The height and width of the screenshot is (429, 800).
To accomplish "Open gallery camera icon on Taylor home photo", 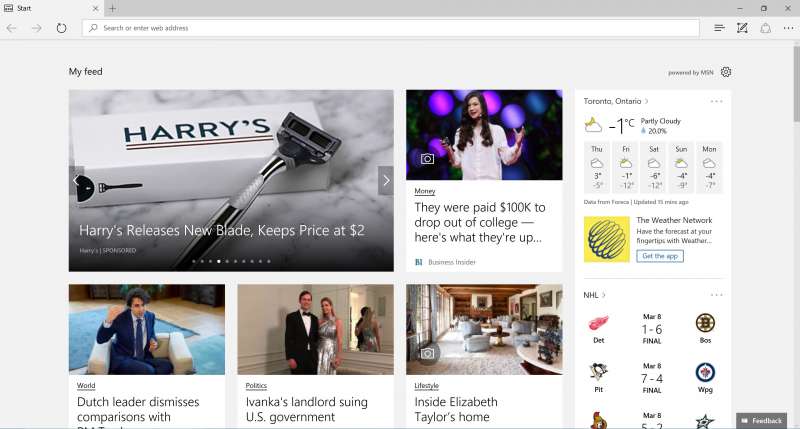I will pos(428,354).
